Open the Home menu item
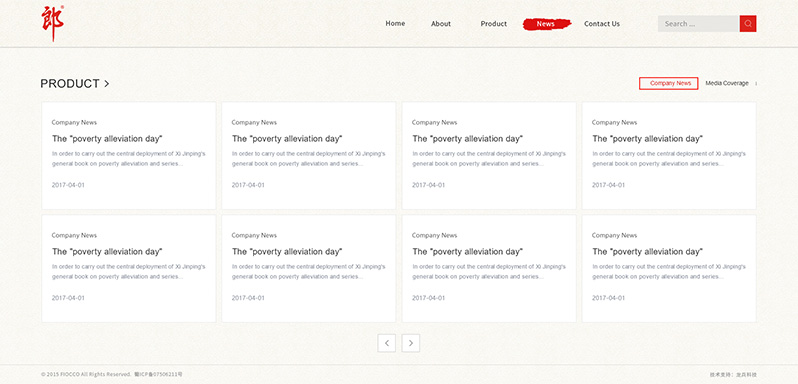 395,23
